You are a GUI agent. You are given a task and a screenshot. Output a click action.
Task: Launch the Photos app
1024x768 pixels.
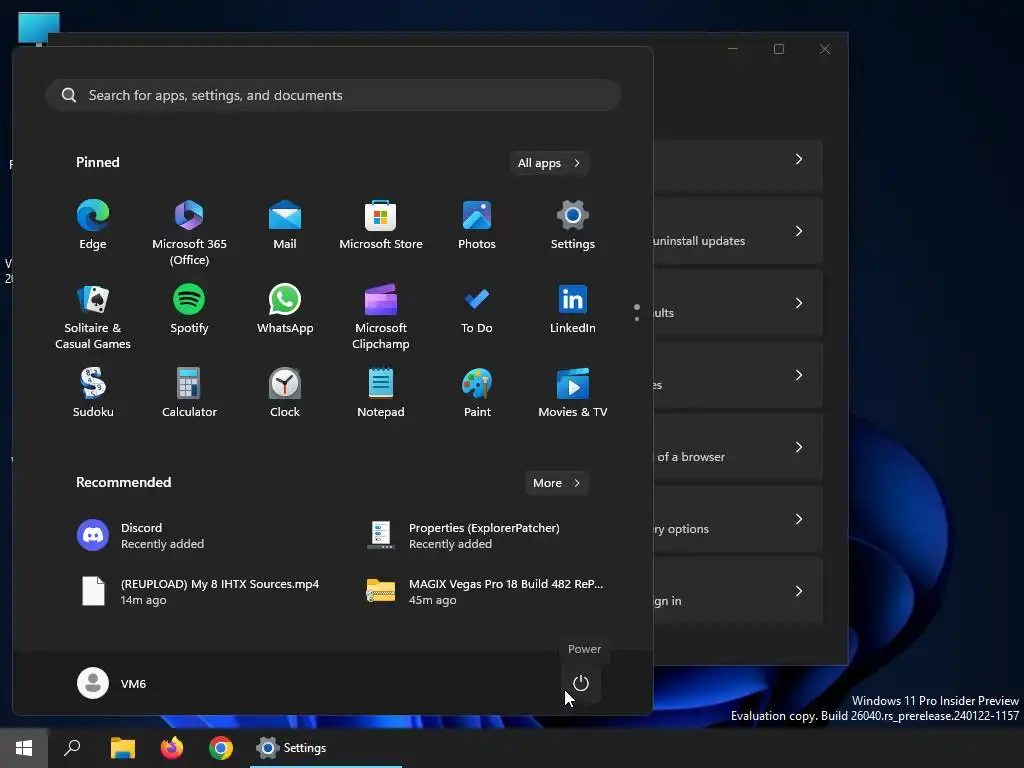[477, 225]
